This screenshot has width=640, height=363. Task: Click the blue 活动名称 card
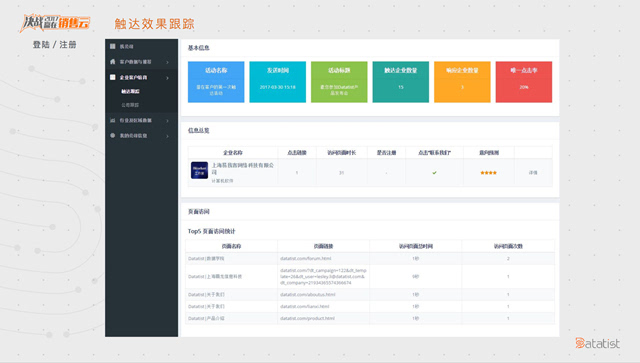click(216, 82)
